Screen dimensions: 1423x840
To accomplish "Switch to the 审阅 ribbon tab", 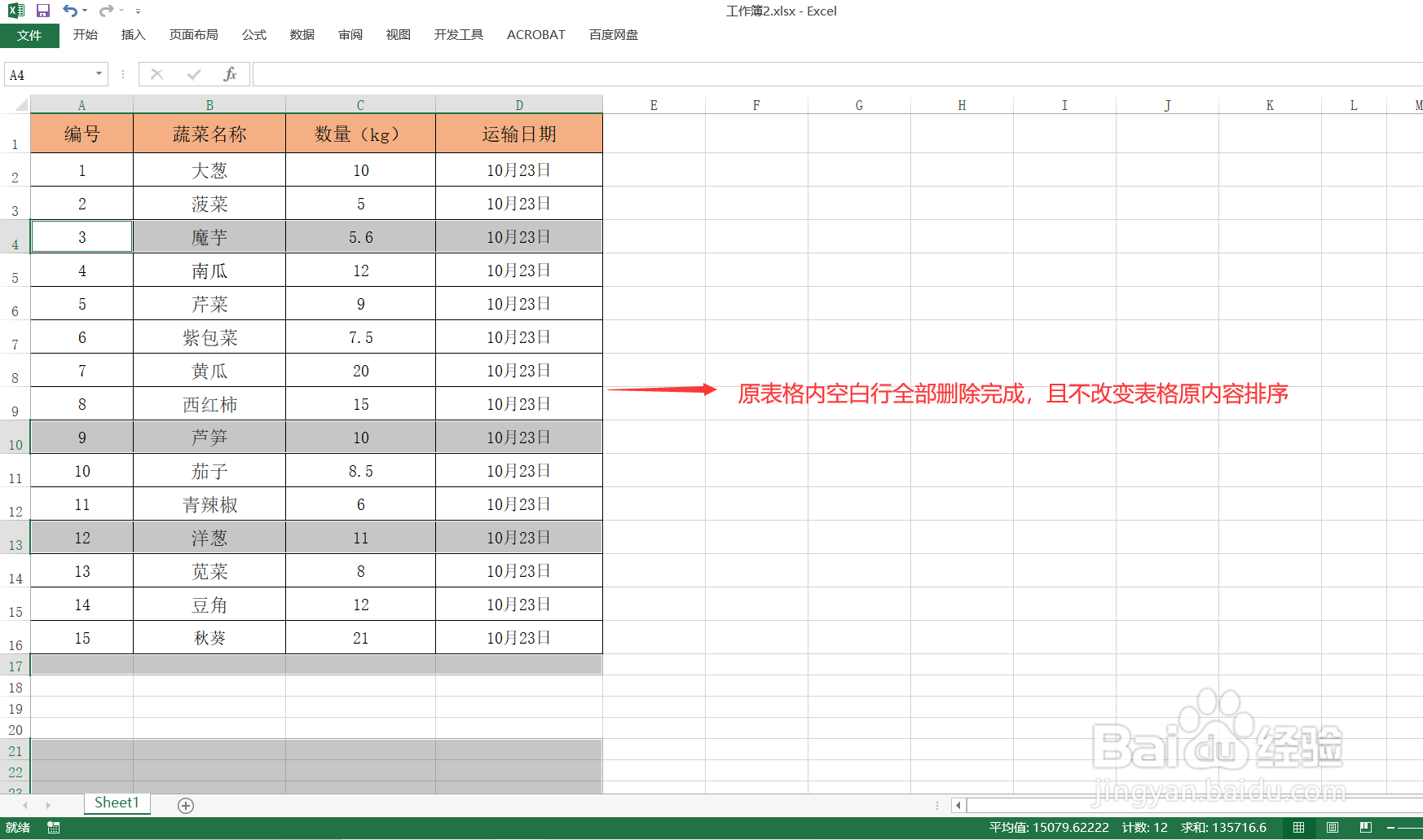I will tap(350, 34).
